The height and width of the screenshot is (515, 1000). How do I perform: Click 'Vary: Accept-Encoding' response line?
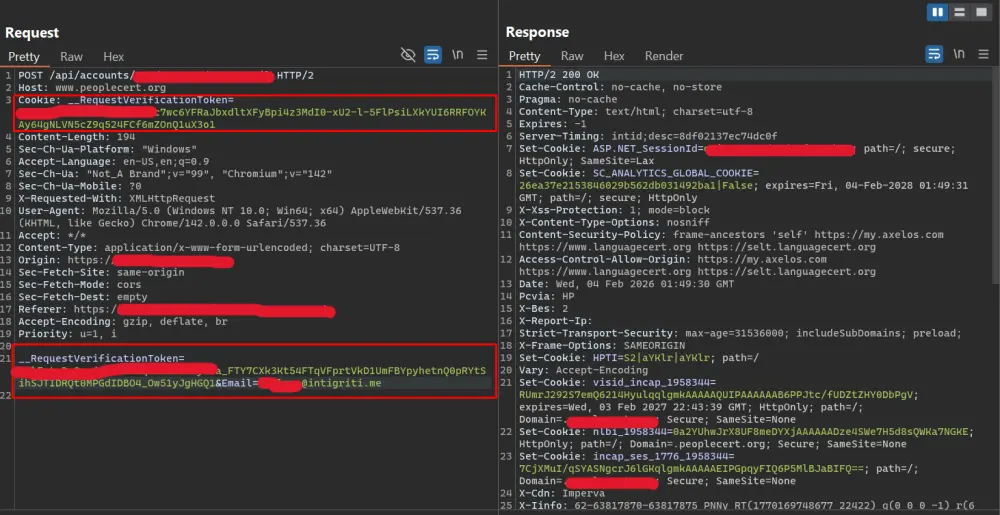(x=583, y=370)
